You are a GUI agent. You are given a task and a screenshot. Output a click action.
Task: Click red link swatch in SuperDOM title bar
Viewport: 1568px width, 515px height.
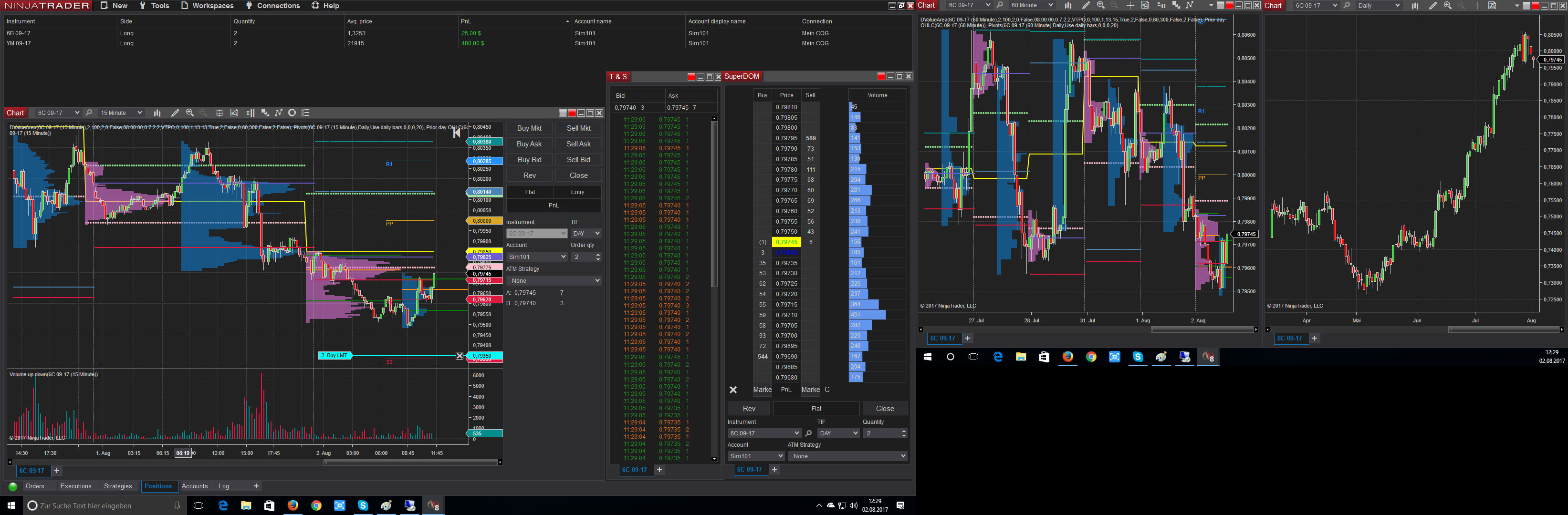pos(881,77)
